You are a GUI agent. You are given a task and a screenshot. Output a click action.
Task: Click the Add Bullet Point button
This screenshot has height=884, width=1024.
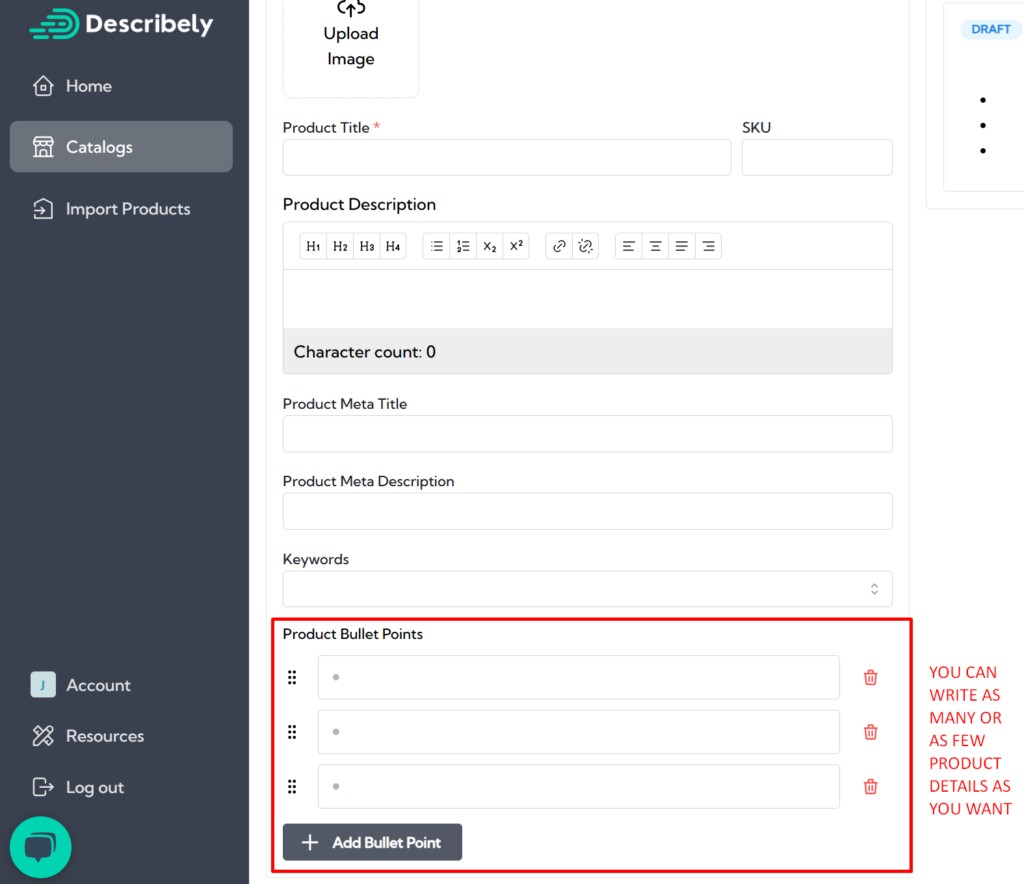[x=371, y=842]
